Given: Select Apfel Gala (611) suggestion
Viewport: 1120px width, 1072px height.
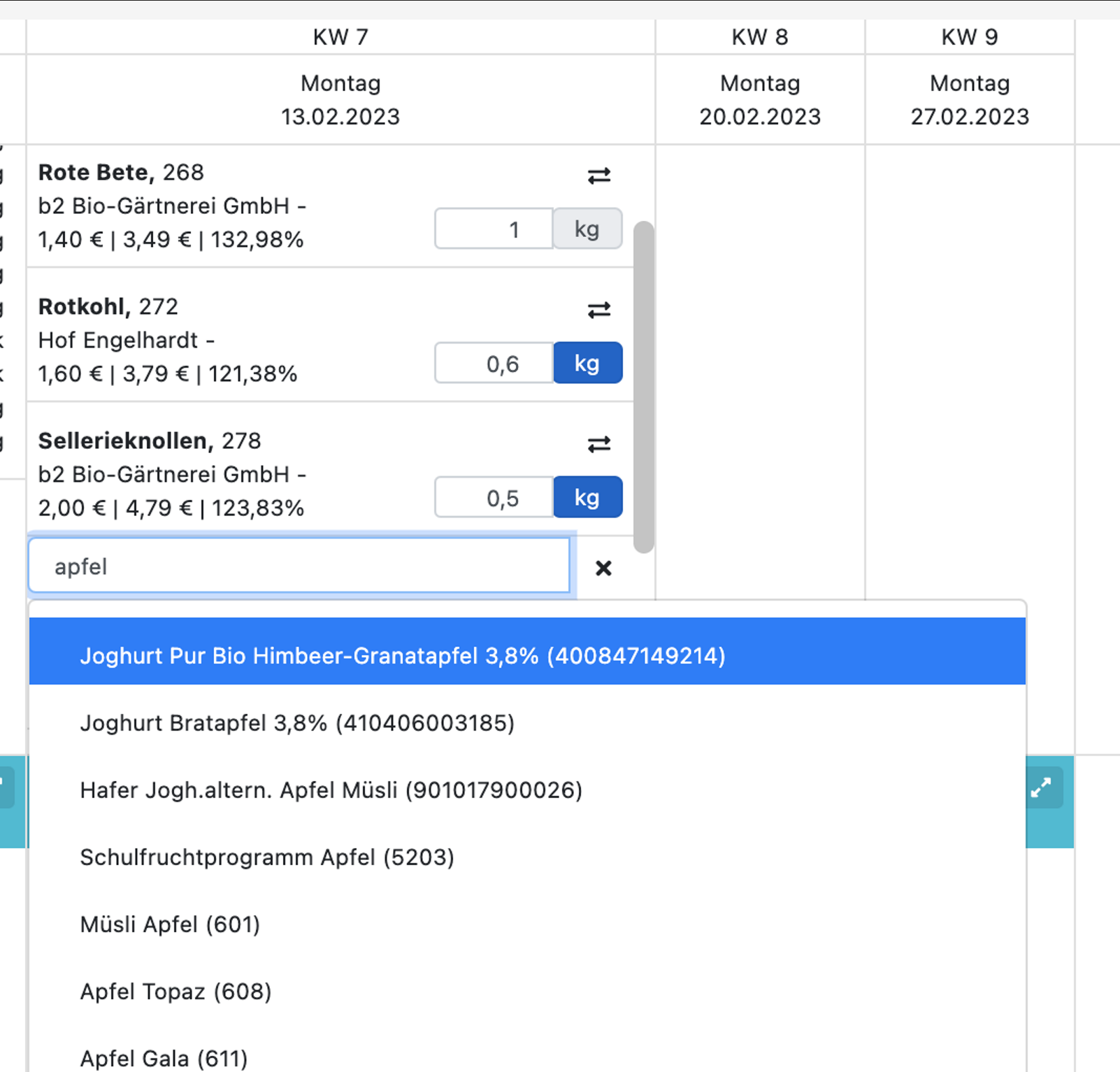Looking at the screenshot, I should pos(164,1057).
